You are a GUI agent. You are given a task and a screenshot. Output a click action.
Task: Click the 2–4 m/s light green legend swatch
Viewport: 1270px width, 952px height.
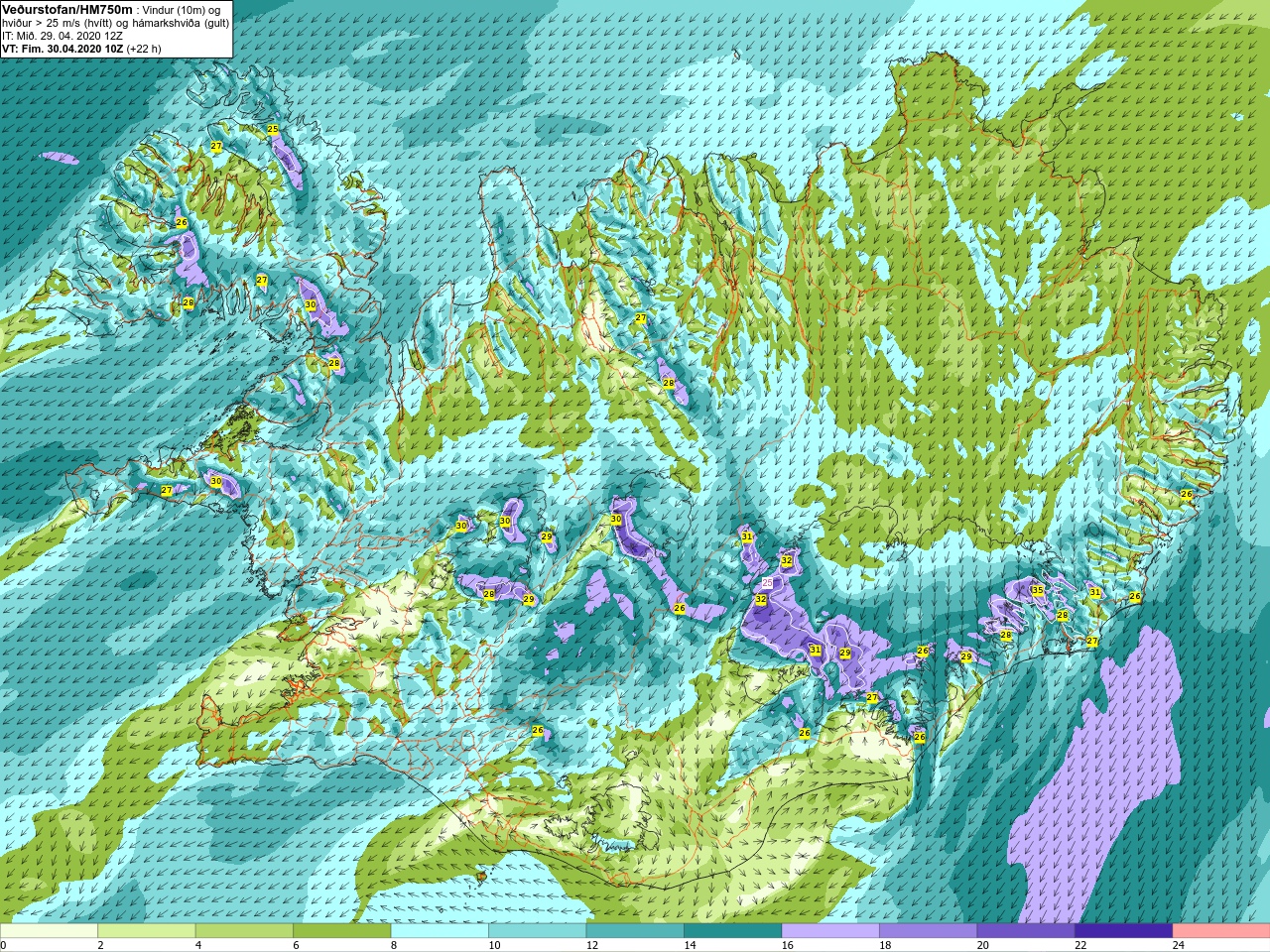pyautogui.click(x=146, y=931)
